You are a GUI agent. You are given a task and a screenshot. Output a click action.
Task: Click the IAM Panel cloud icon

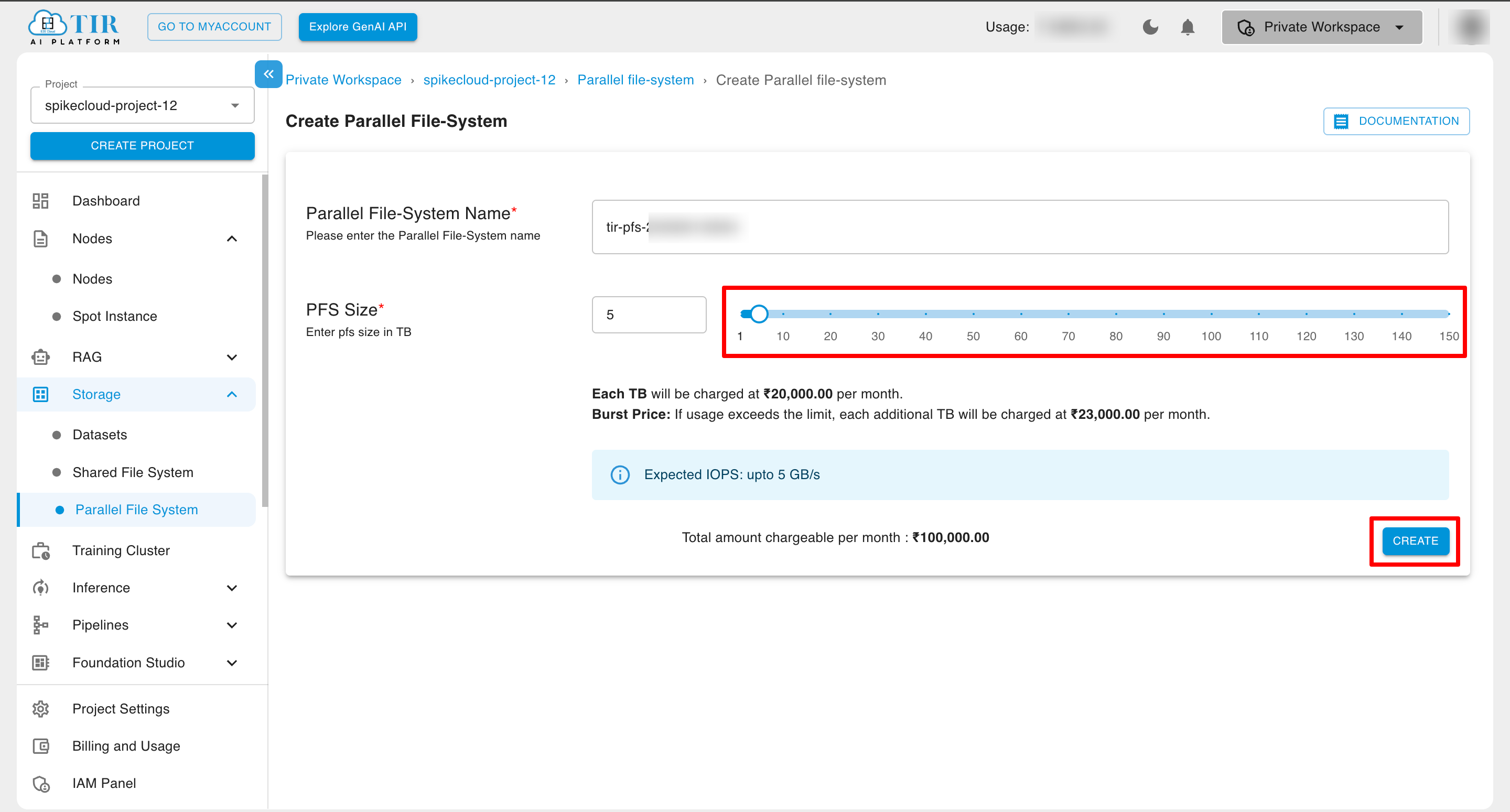click(x=40, y=783)
